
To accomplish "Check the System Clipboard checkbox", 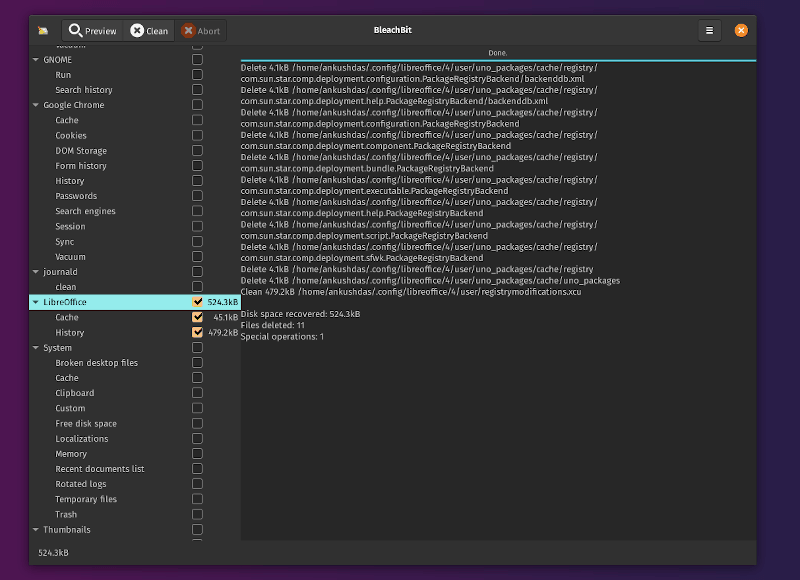I will 197,393.
